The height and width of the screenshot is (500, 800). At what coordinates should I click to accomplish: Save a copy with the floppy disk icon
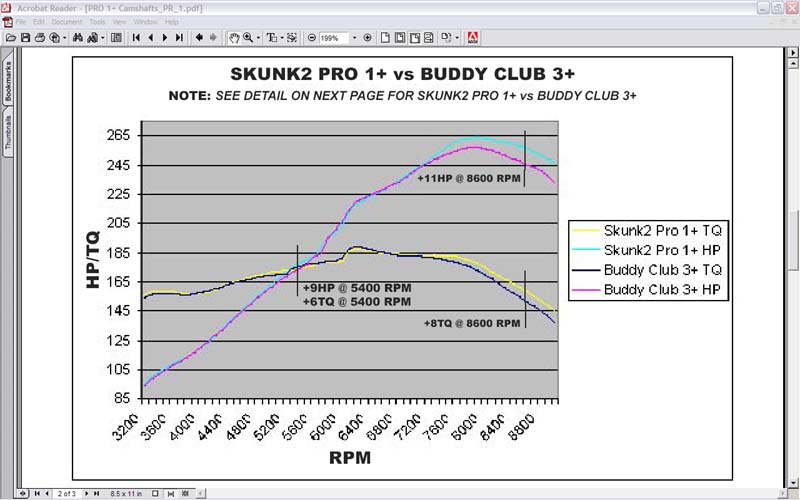tap(25, 38)
